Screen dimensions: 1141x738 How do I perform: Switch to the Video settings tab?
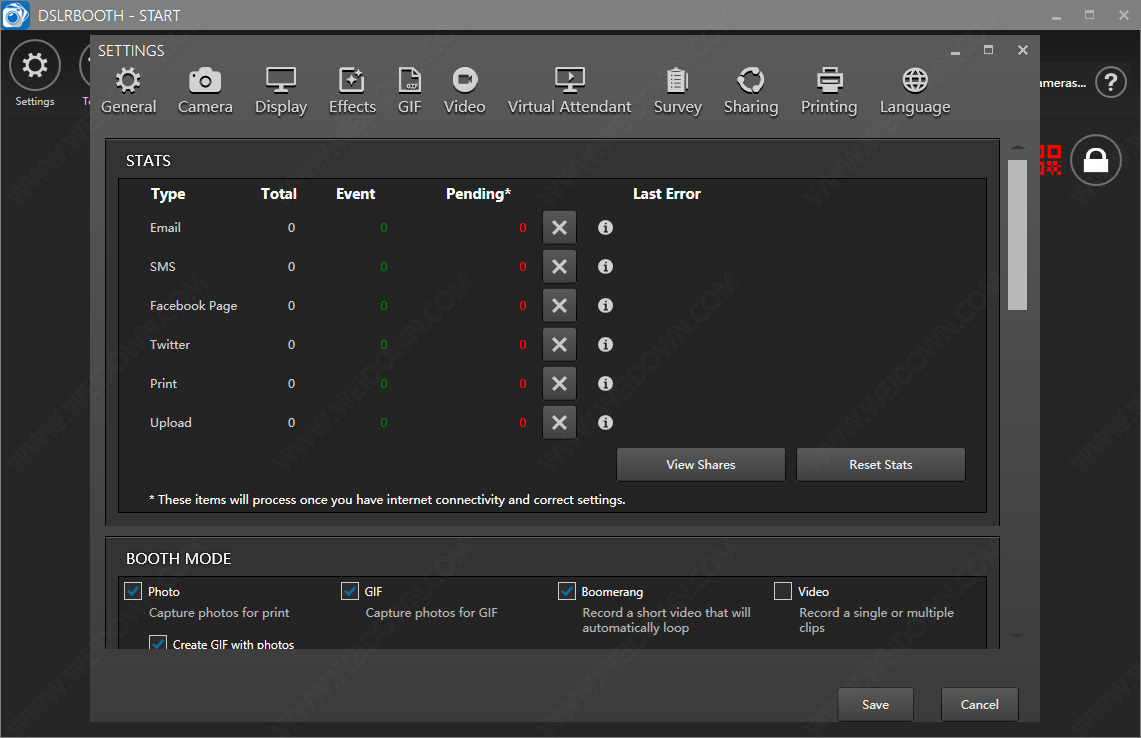[x=464, y=91]
